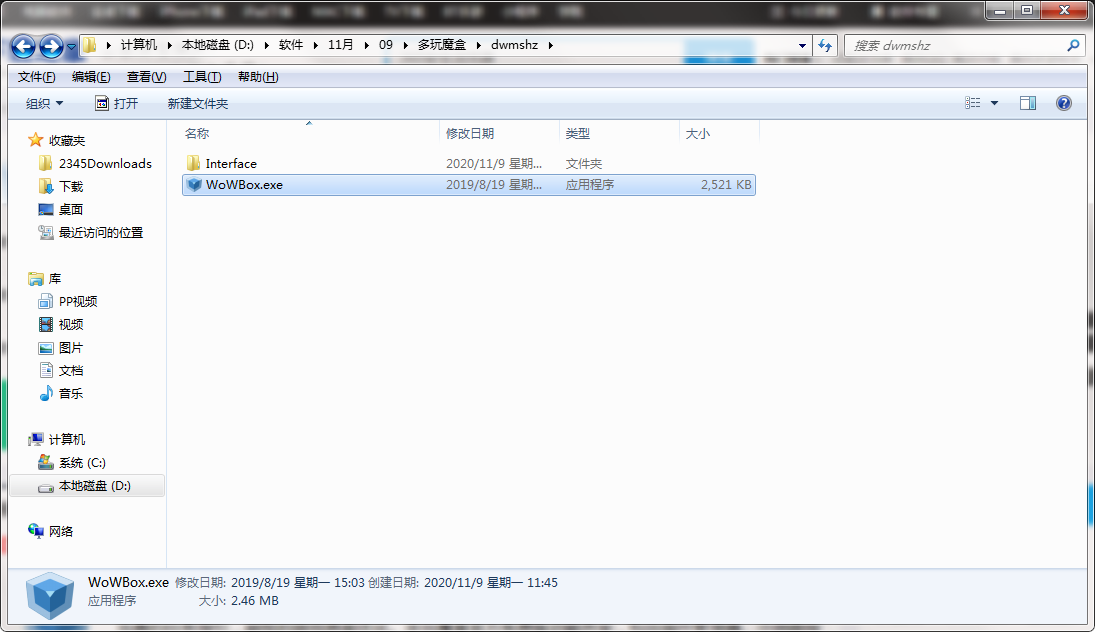The width and height of the screenshot is (1095, 632).
Task: Open the 工具(T) menu
Action: [202, 77]
